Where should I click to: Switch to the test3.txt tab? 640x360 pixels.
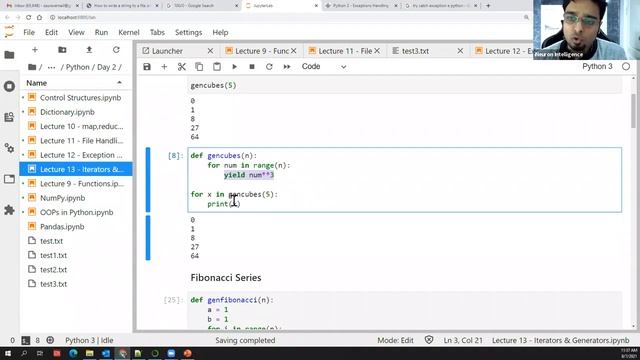416,51
